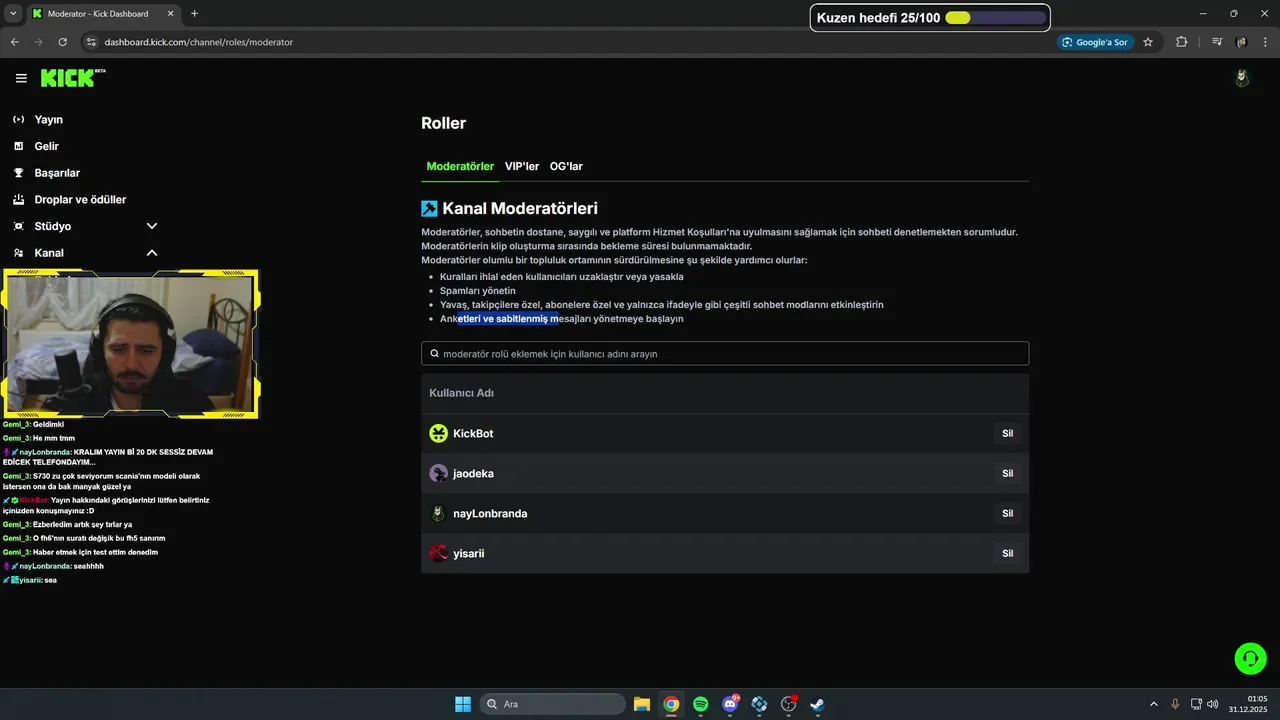Remove yisarii with its Sil button
Image resolution: width=1280 pixels, height=720 pixels.
pyautogui.click(x=1007, y=553)
